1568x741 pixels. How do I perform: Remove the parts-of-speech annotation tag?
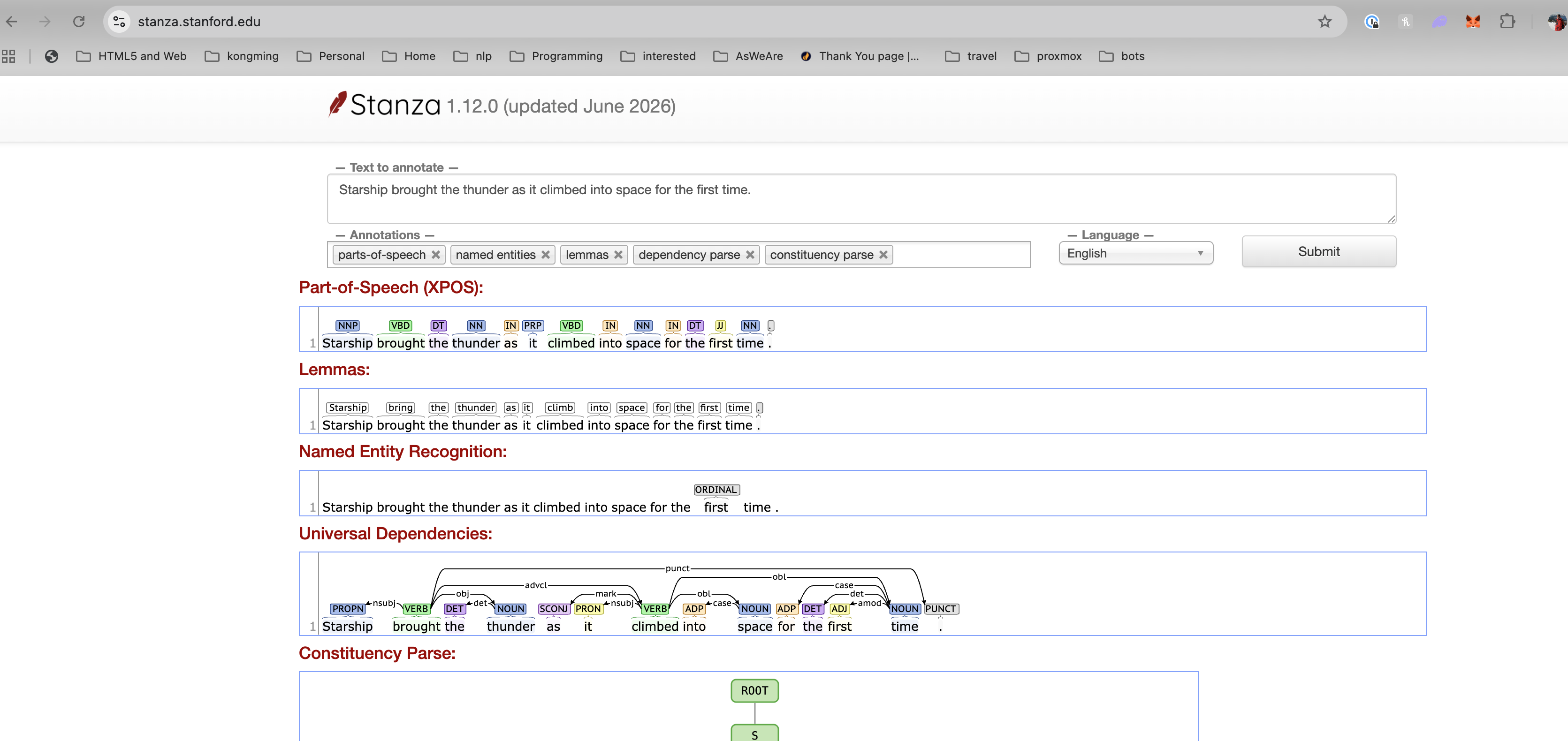(x=436, y=255)
